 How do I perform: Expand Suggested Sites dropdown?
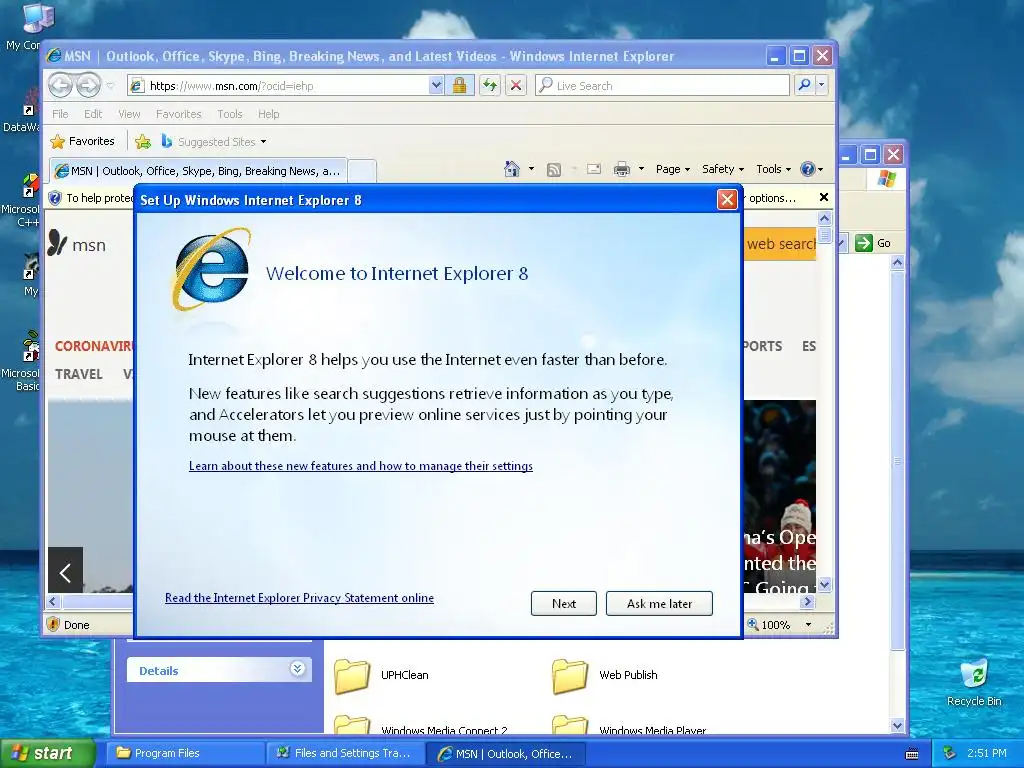click(x=263, y=142)
